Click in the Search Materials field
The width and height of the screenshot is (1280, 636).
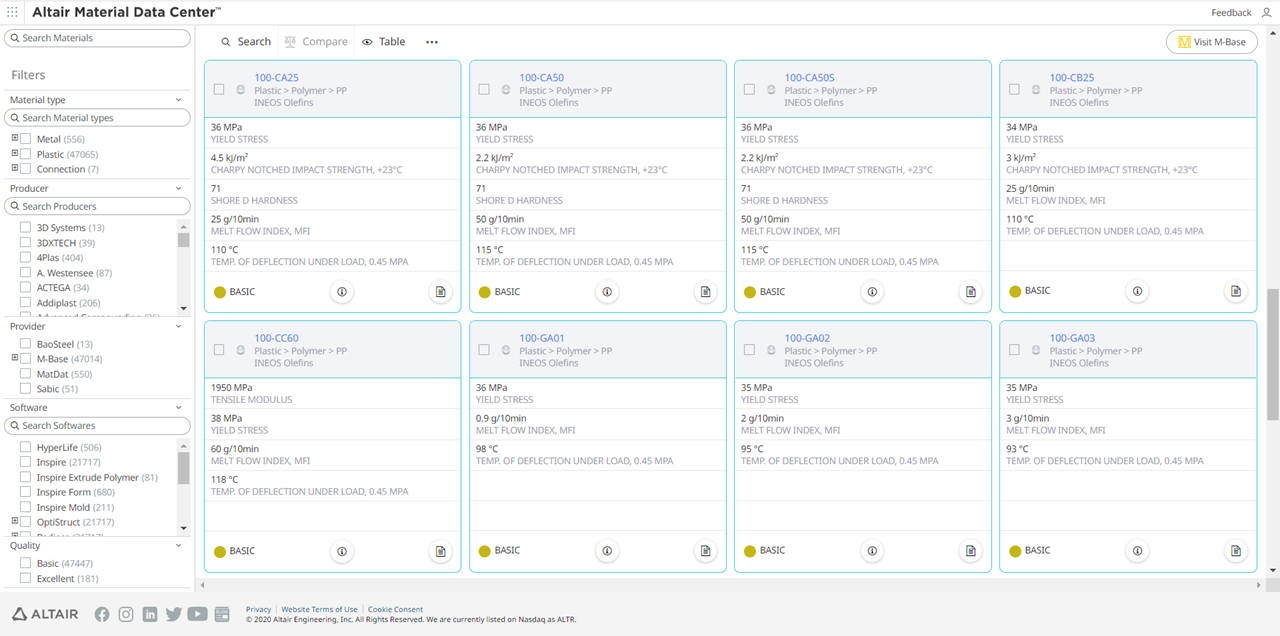[x=98, y=38]
